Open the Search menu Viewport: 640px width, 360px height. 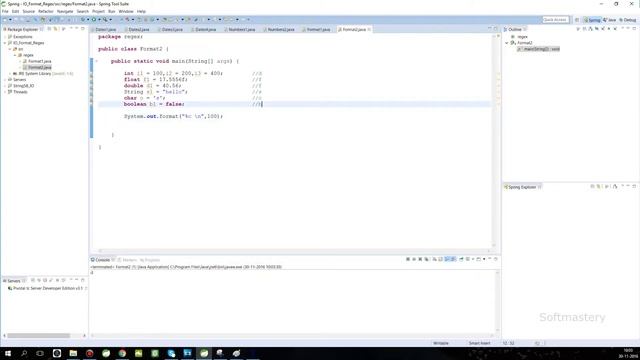(x=82, y=11)
